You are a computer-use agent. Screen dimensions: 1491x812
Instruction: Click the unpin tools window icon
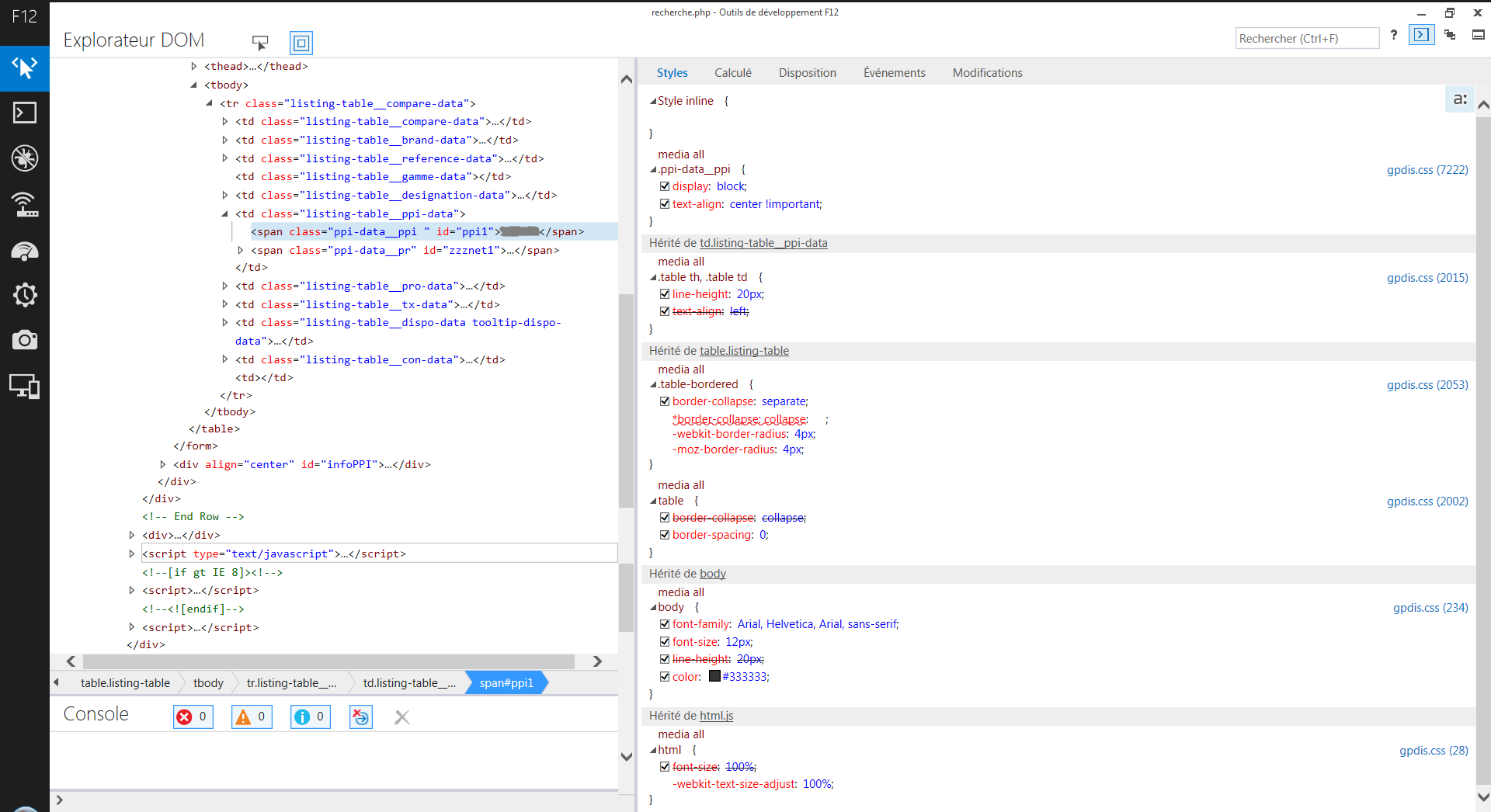pos(1479,35)
